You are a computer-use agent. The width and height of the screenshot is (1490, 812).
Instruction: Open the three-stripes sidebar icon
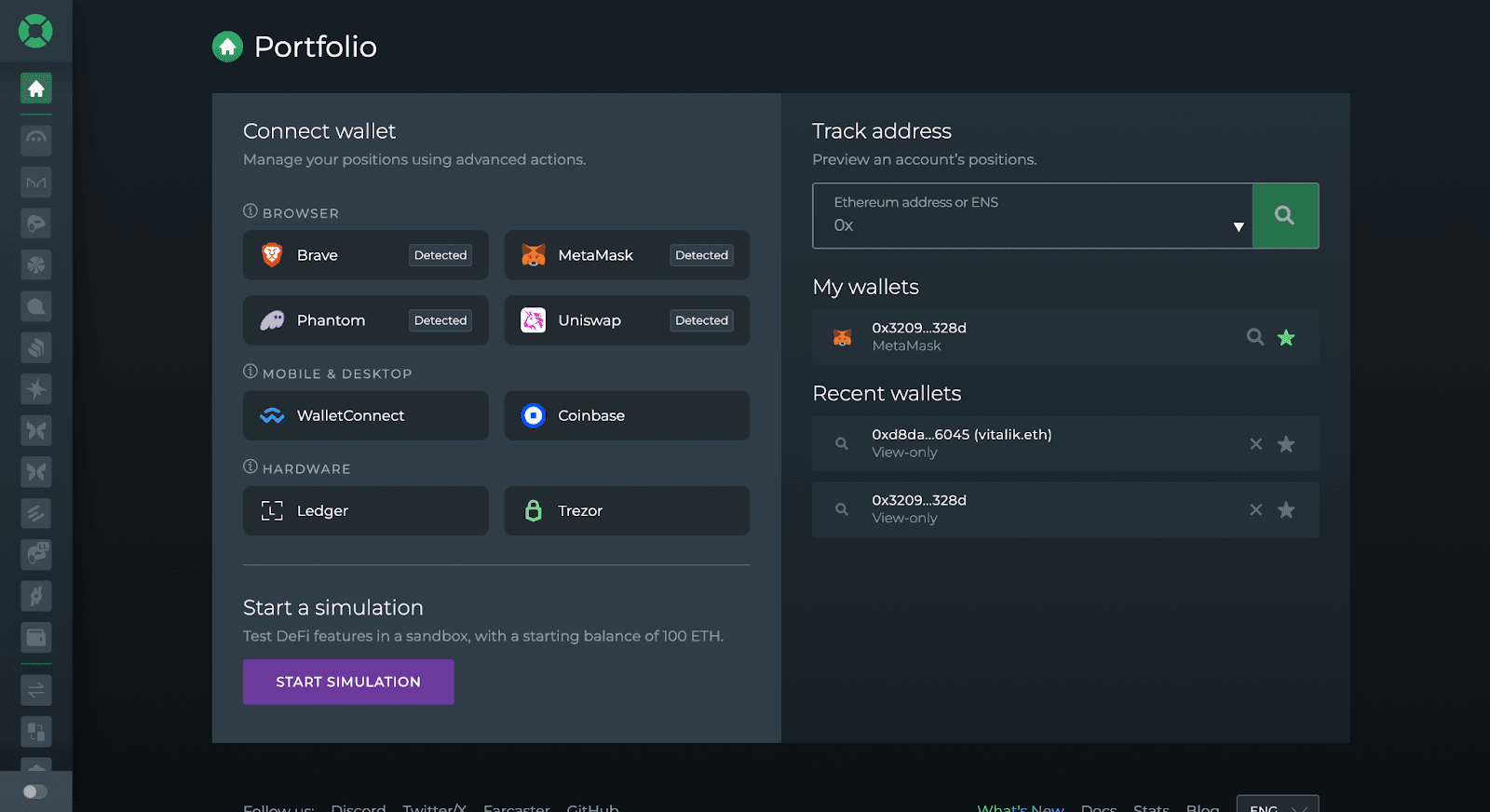click(x=36, y=513)
